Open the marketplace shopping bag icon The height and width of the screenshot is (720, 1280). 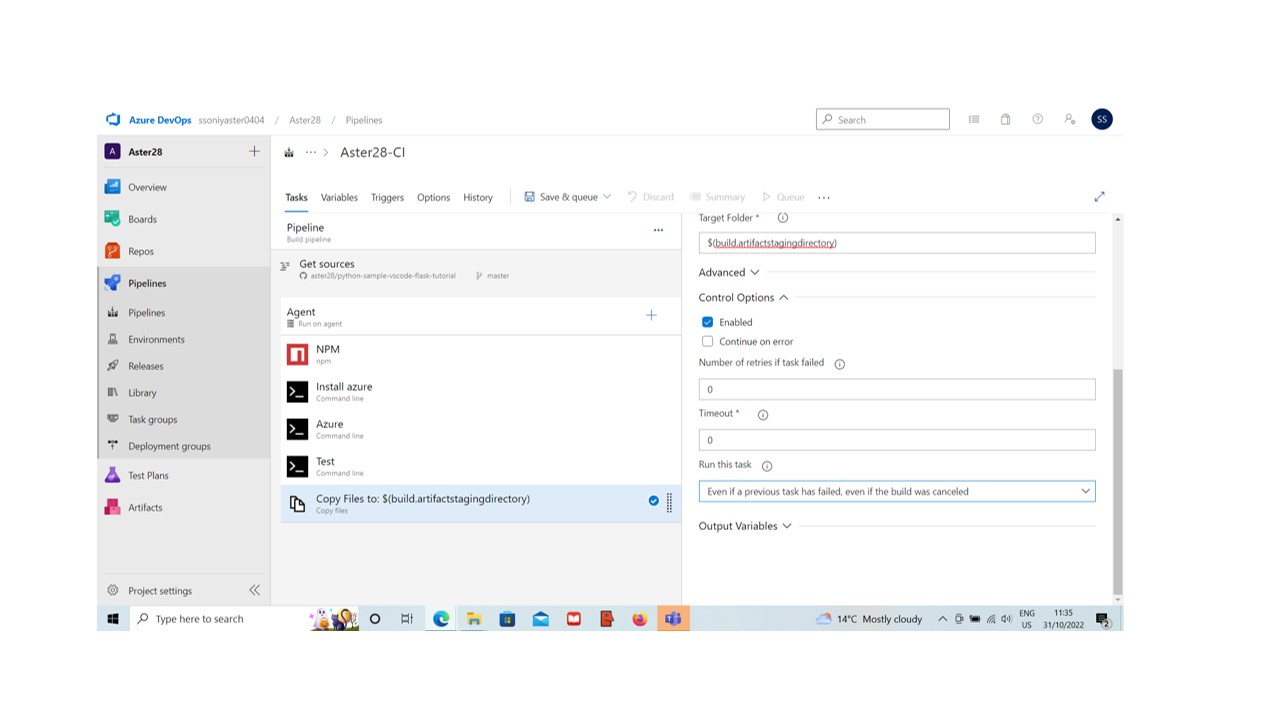click(x=1005, y=119)
